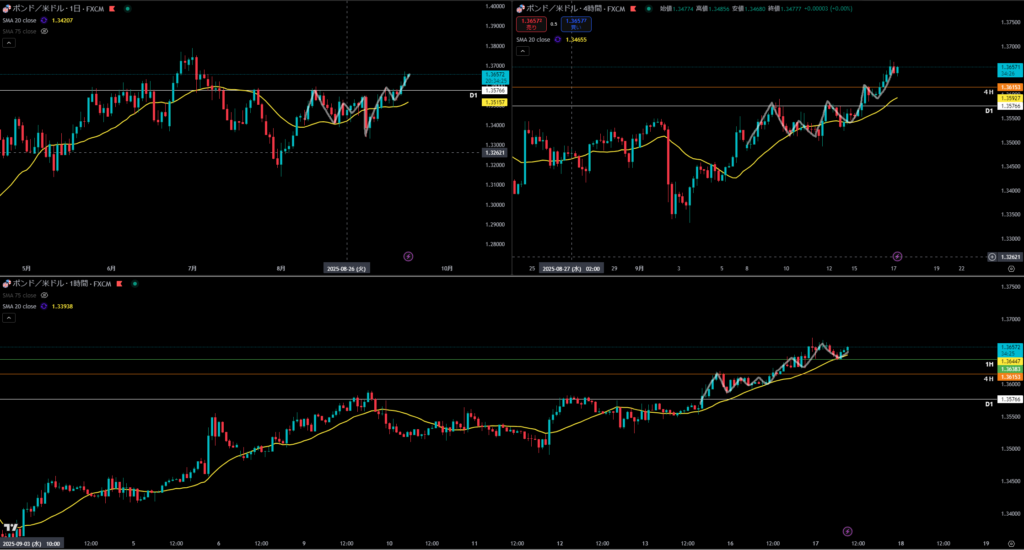This screenshot has width=1024, height=550.
Task: Click the 2025-08-26 date label on daily time axis
Action: pos(347,268)
